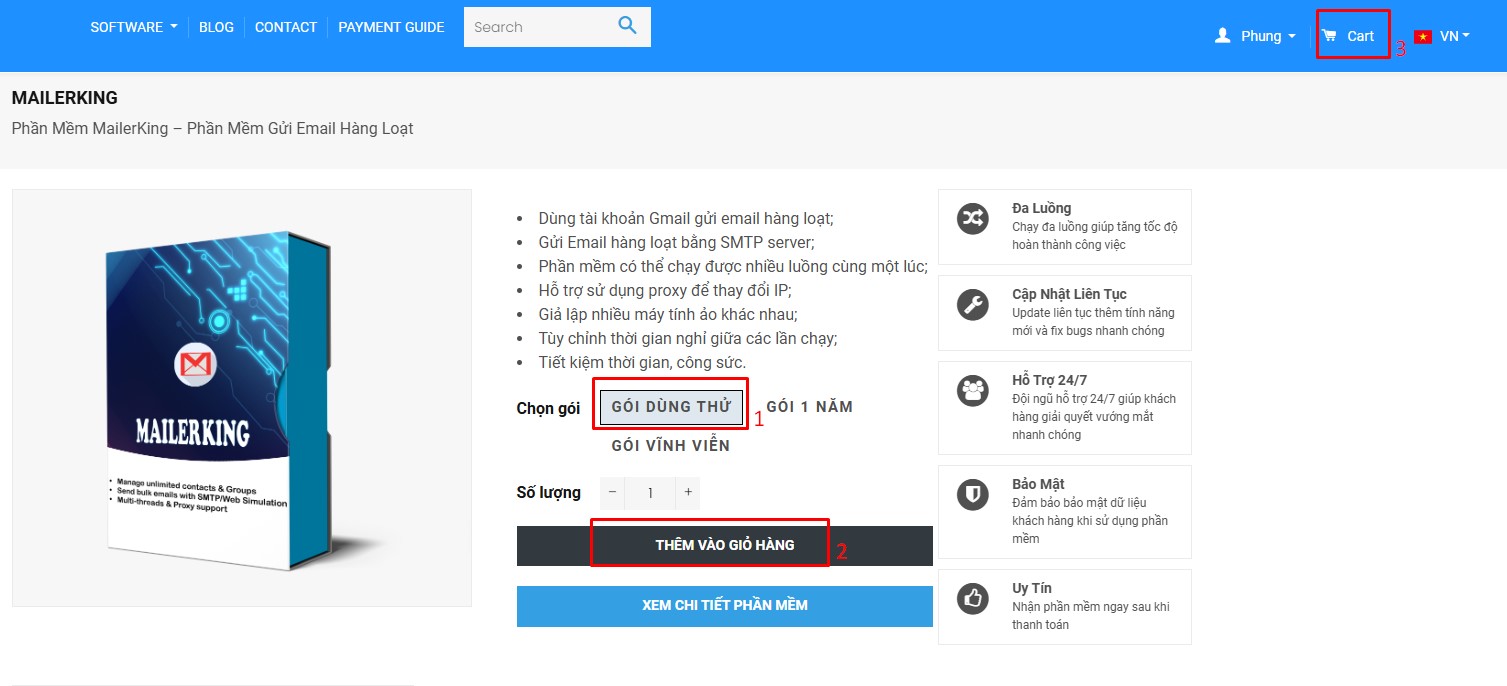Open the Cart link

coord(1360,36)
